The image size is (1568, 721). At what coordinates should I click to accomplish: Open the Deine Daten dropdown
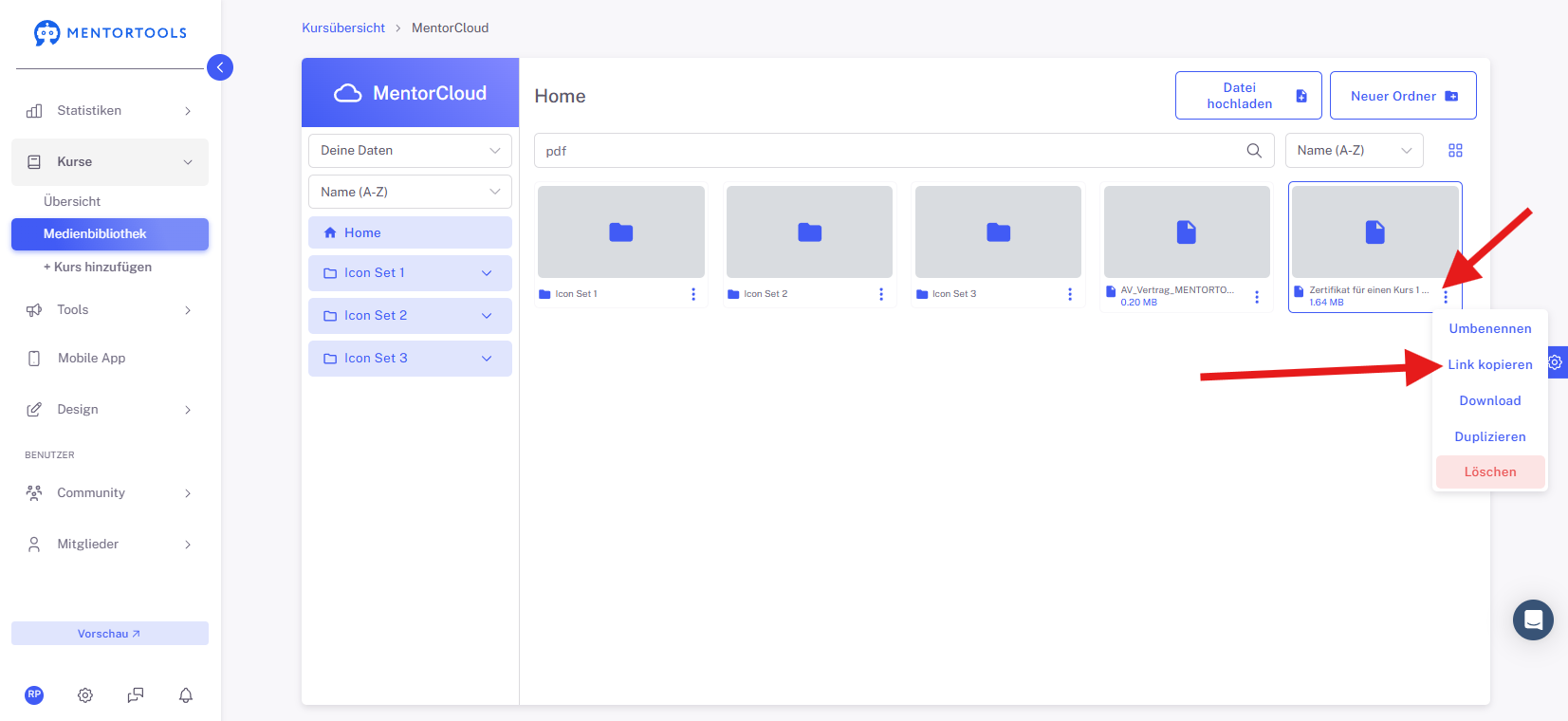[410, 151]
